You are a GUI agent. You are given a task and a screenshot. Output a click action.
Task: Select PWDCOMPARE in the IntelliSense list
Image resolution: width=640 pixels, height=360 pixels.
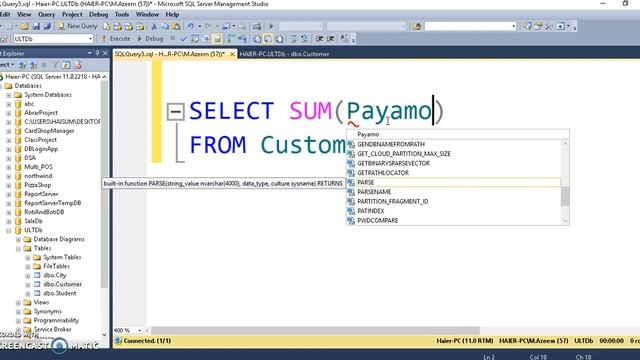pyautogui.click(x=453, y=220)
